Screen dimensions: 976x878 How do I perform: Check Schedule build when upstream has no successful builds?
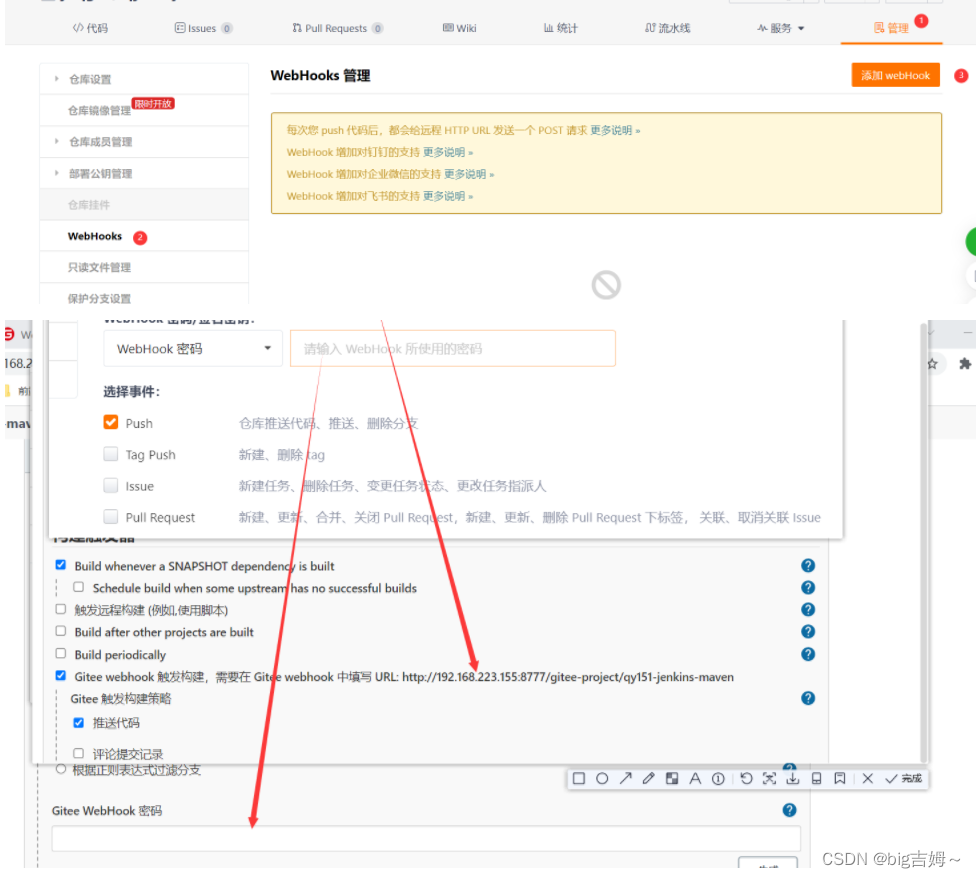78,587
